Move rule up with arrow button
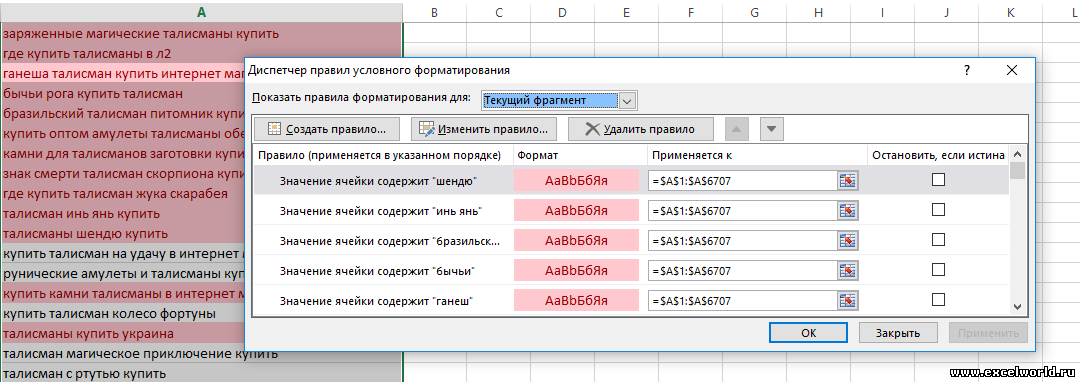Image resolution: width=1080 pixels, height=382 pixels. 736,129
